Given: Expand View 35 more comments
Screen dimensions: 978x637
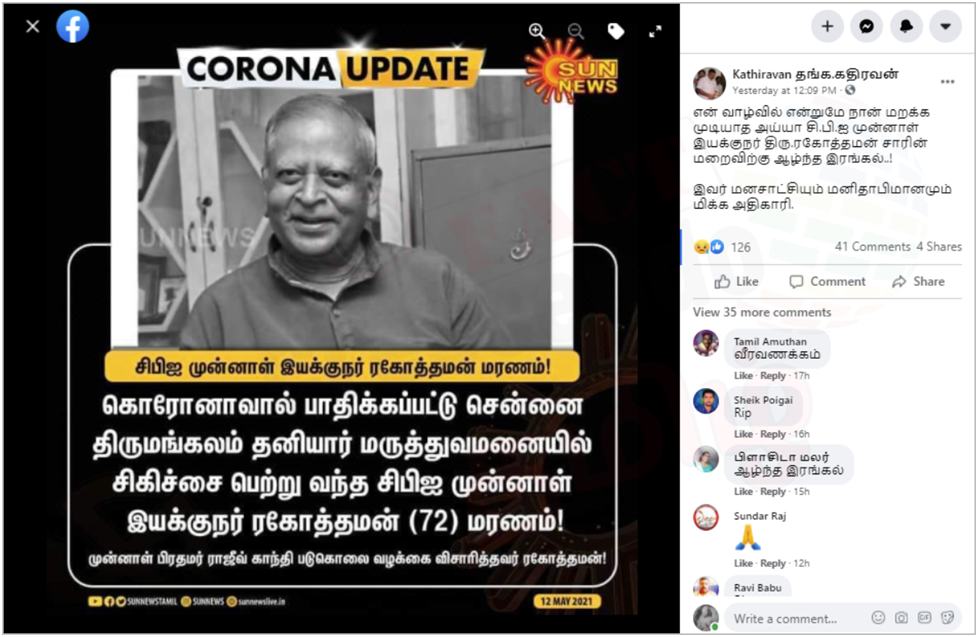Looking at the screenshot, I should point(762,312).
